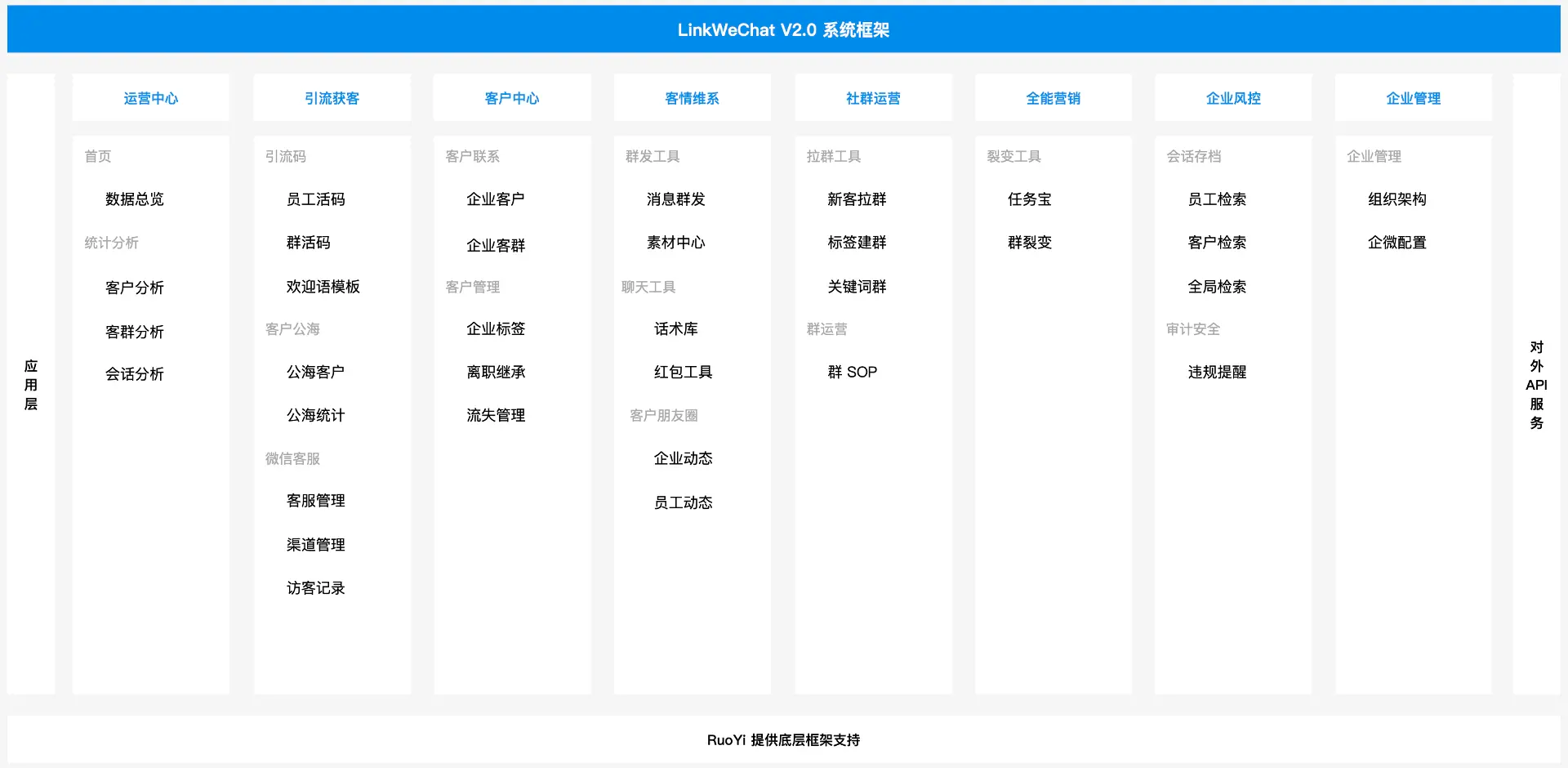1568x768 pixels.
Task: Select the 社群运营 column header
Action: point(873,98)
